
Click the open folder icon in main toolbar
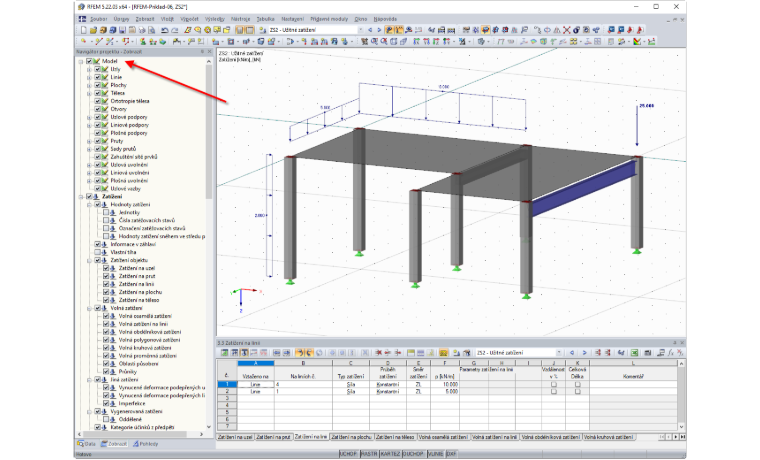pyautogui.click(x=94, y=30)
